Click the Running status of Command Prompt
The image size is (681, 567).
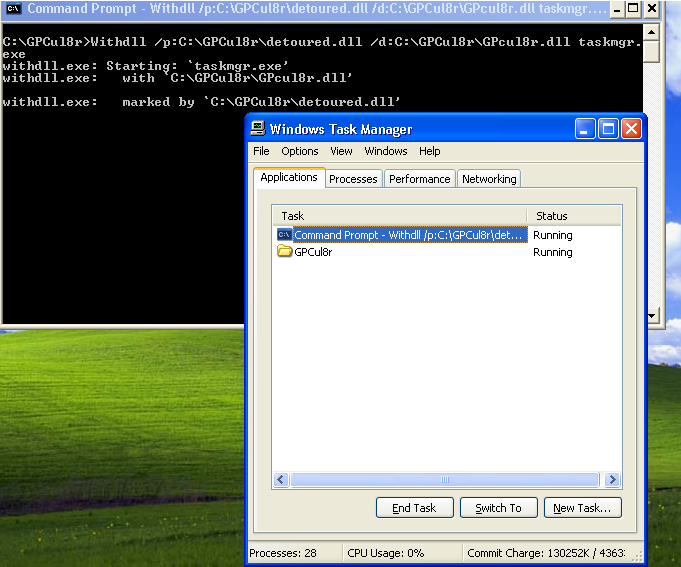coord(552,235)
